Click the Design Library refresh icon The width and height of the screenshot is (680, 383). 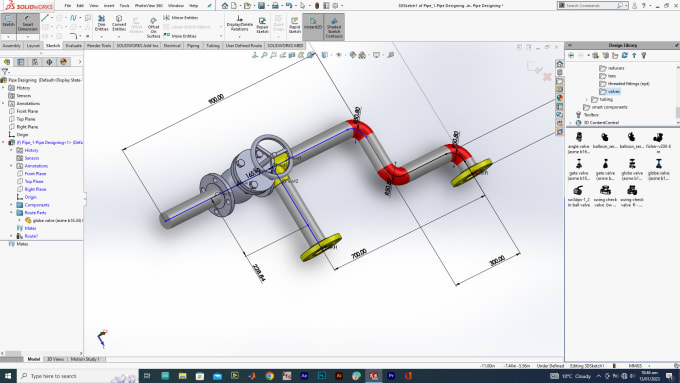(x=624, y=56)
